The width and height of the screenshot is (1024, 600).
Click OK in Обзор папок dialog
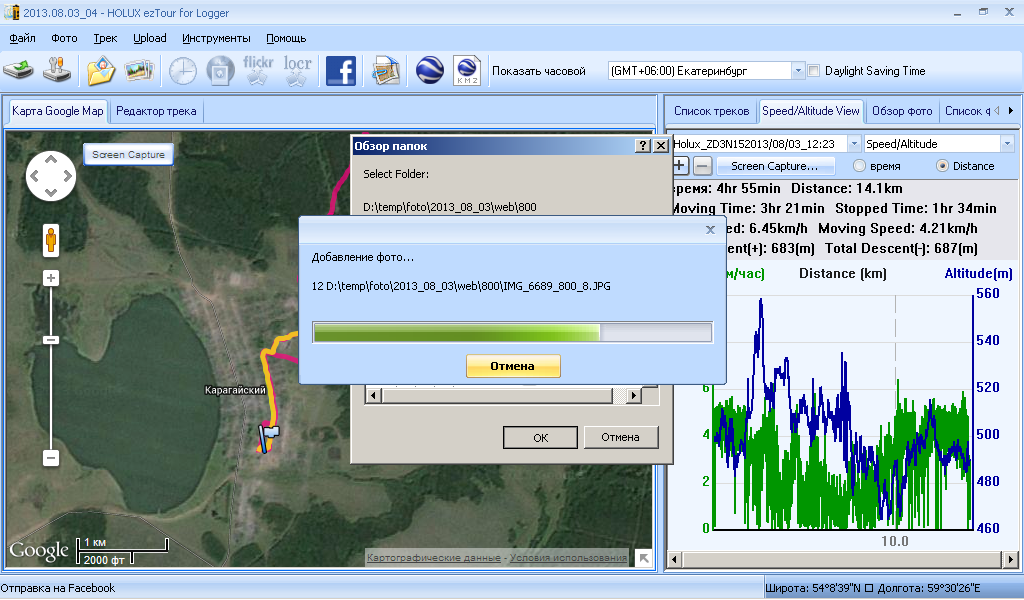[540, 437]
